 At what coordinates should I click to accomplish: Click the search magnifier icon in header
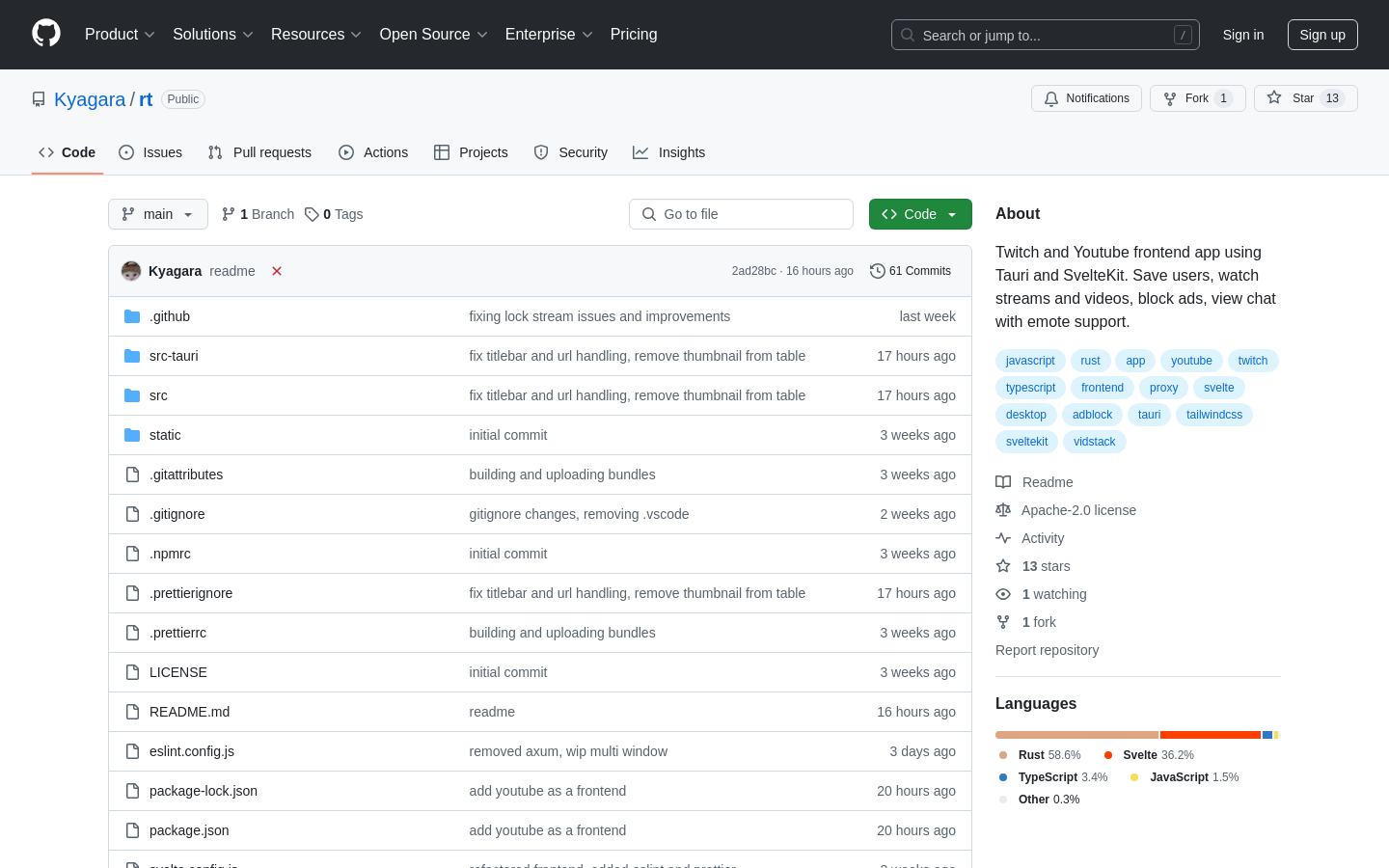908,35
